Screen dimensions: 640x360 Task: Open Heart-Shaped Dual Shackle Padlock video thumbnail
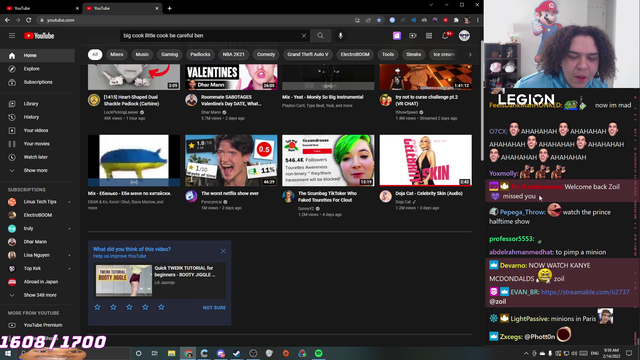tap(134, 77)
